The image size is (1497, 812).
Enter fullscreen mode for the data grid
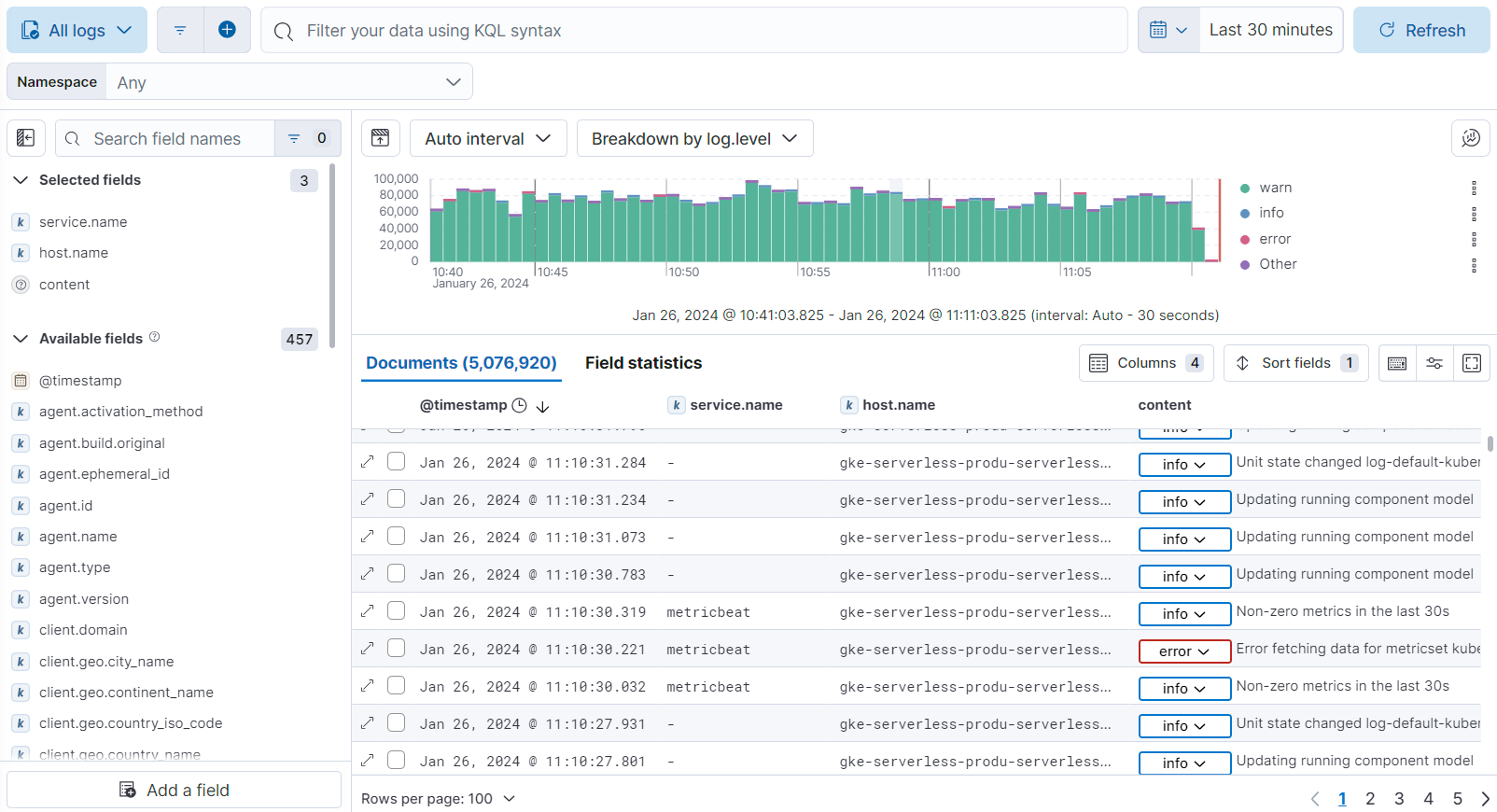pyautogui.click(x=1471, y=363)
